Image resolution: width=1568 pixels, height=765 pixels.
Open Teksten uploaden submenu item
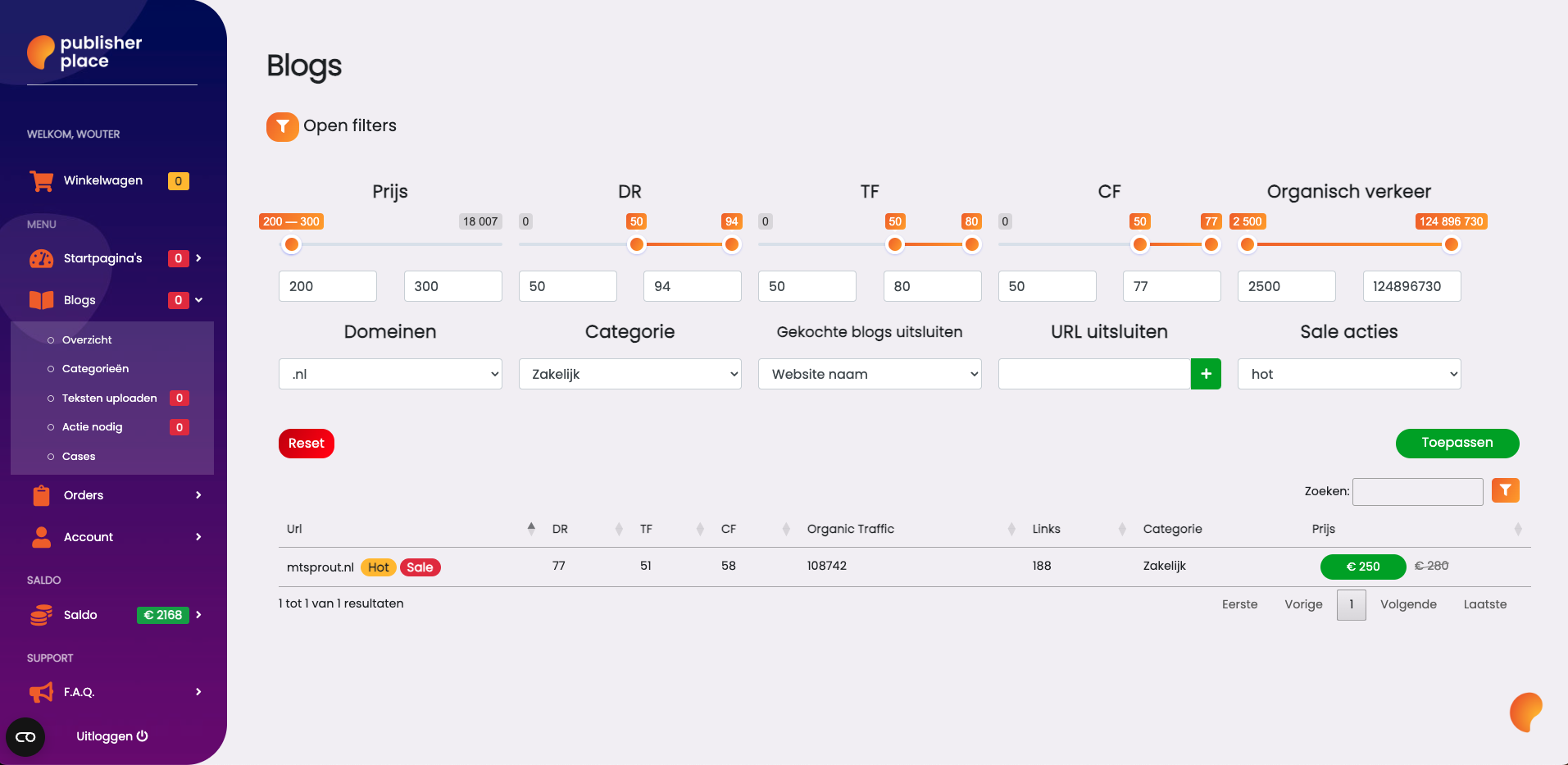109,398
